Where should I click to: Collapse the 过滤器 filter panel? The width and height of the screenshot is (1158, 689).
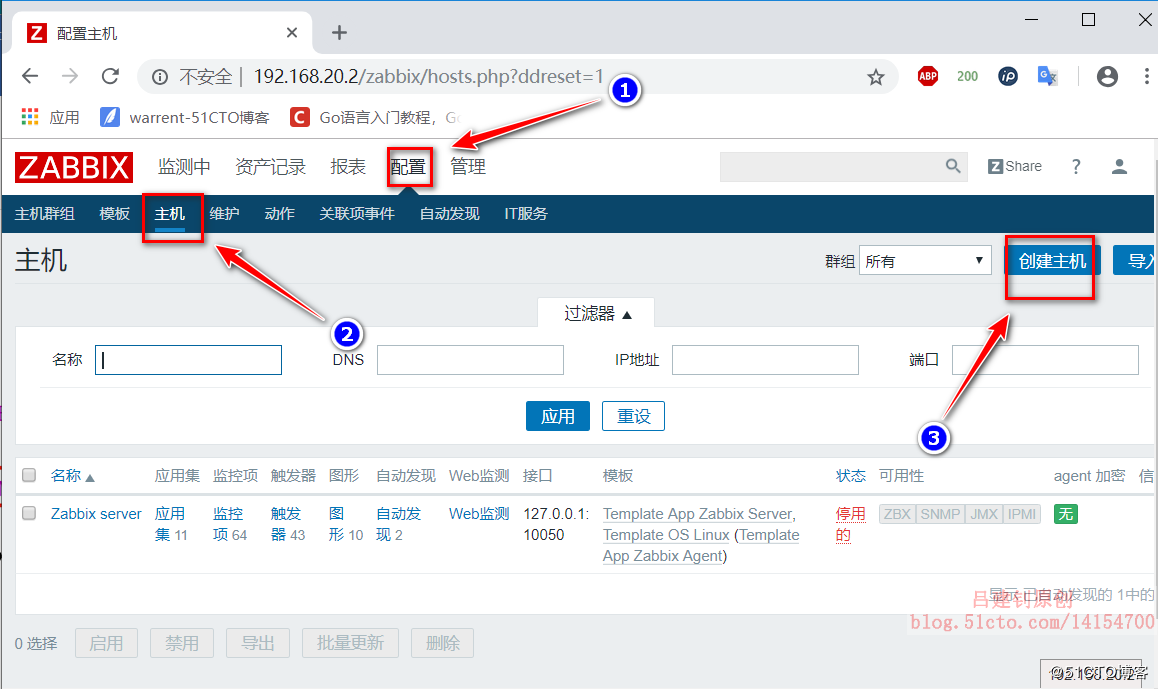click(597, 313)
